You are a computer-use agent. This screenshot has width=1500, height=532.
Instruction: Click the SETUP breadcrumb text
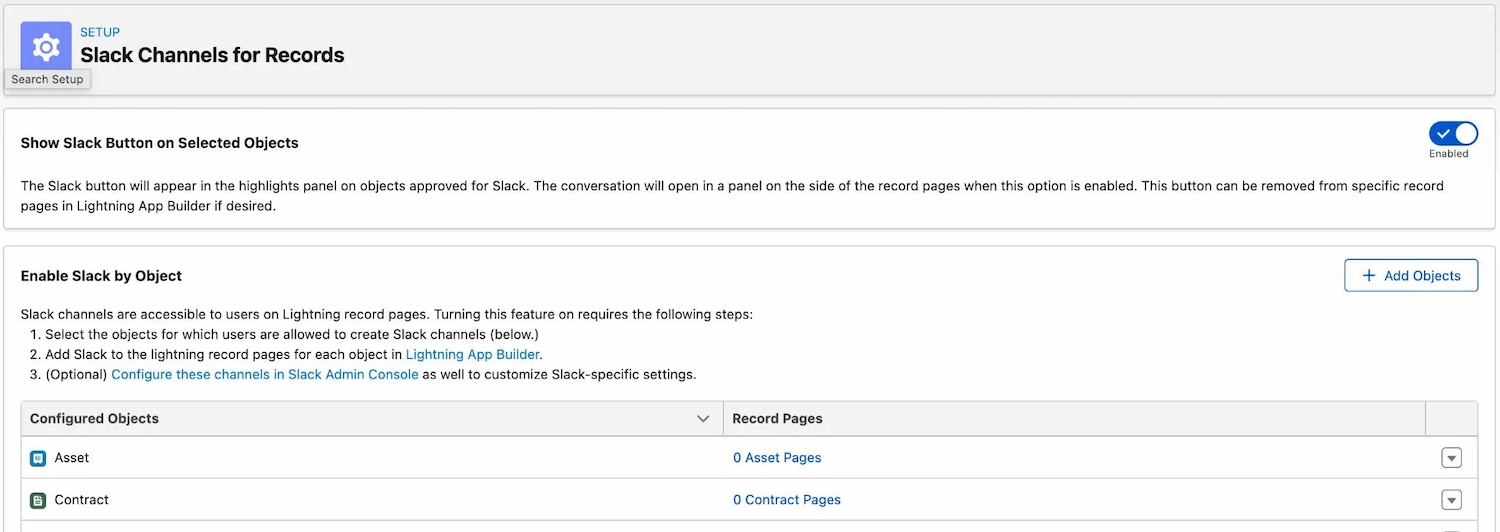point(100,32)
